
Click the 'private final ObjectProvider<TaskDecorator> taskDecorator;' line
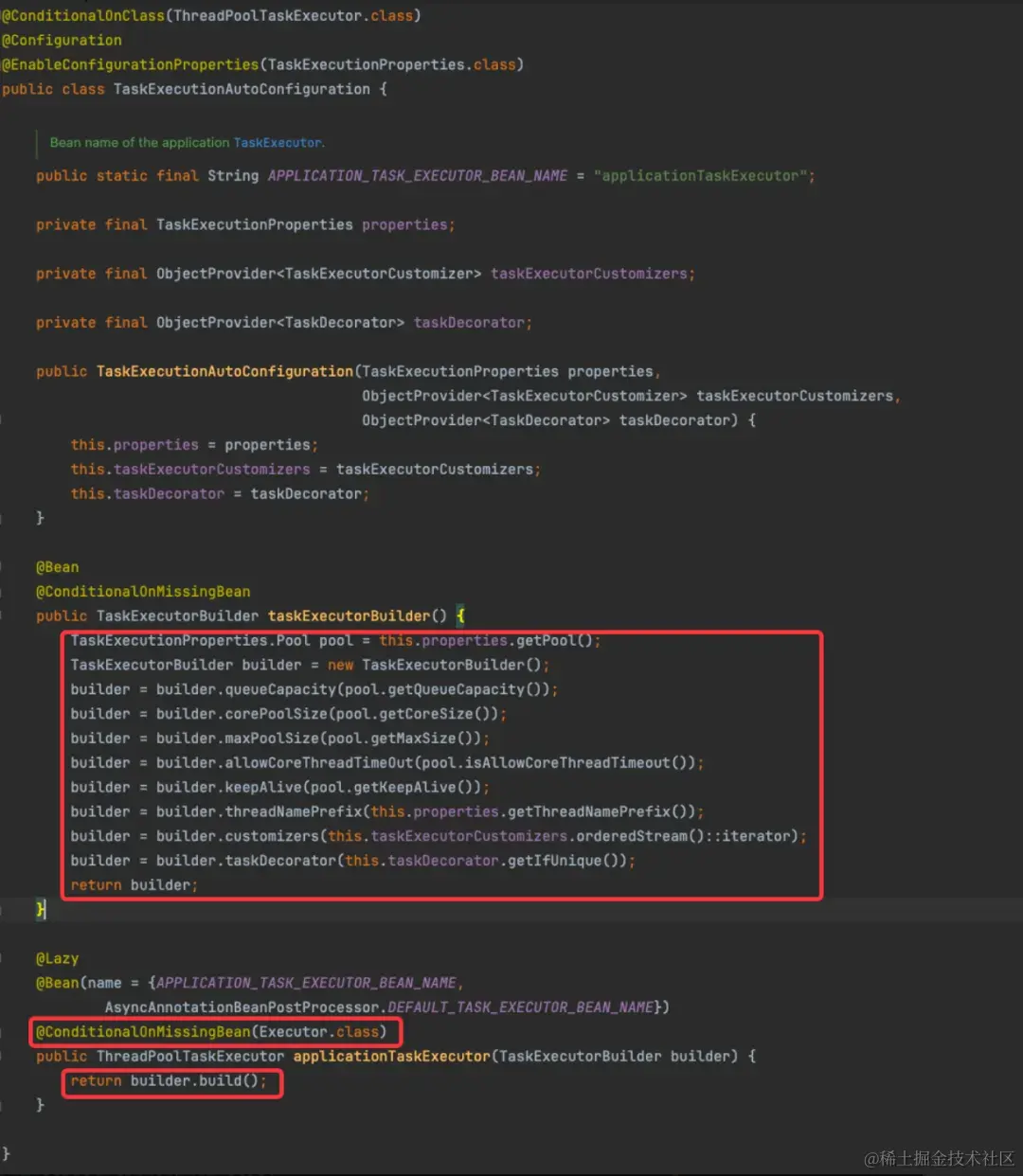coord(284,323)
